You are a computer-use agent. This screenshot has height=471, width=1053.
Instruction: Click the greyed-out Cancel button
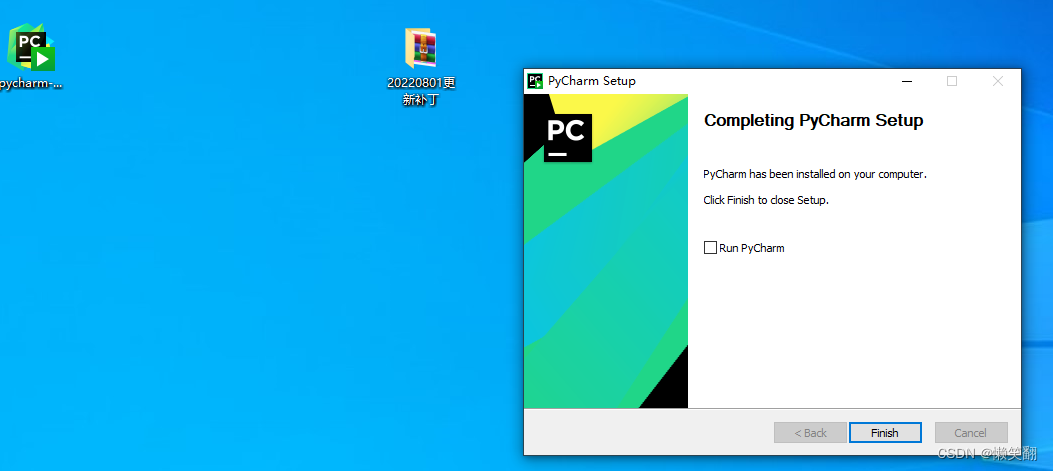tap(970, 433)
